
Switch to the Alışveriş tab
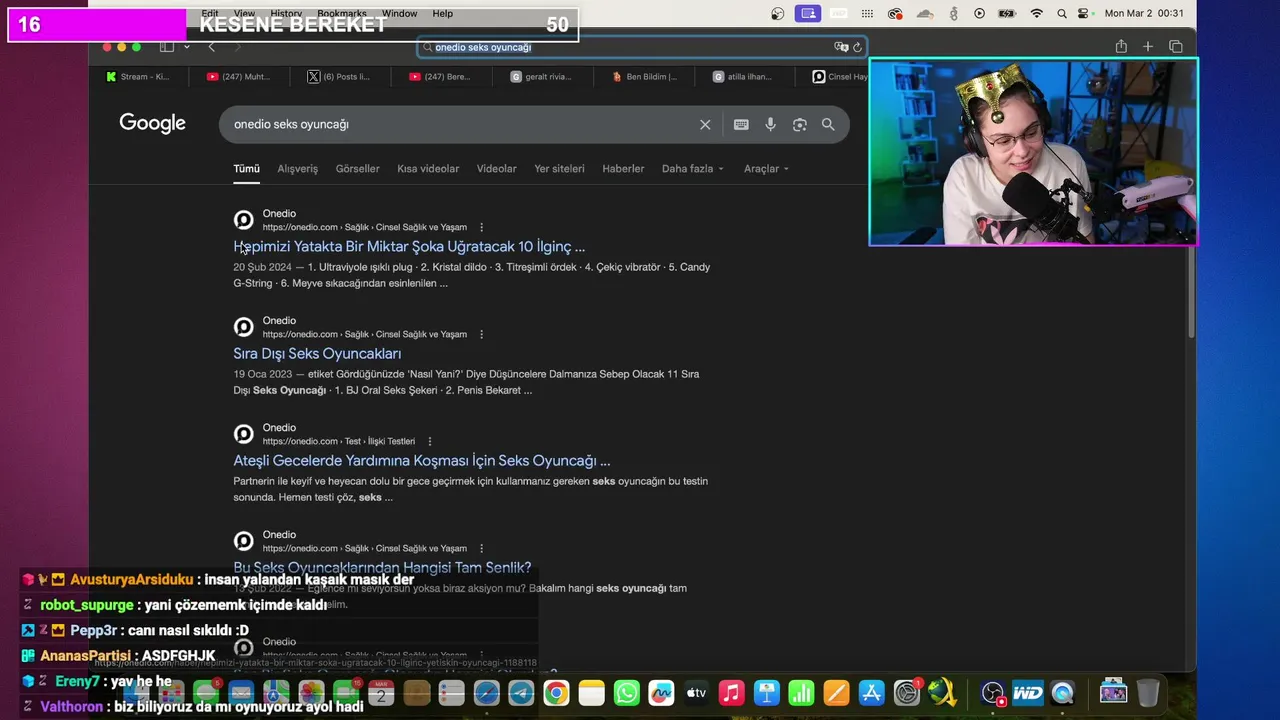pos(297,169)
